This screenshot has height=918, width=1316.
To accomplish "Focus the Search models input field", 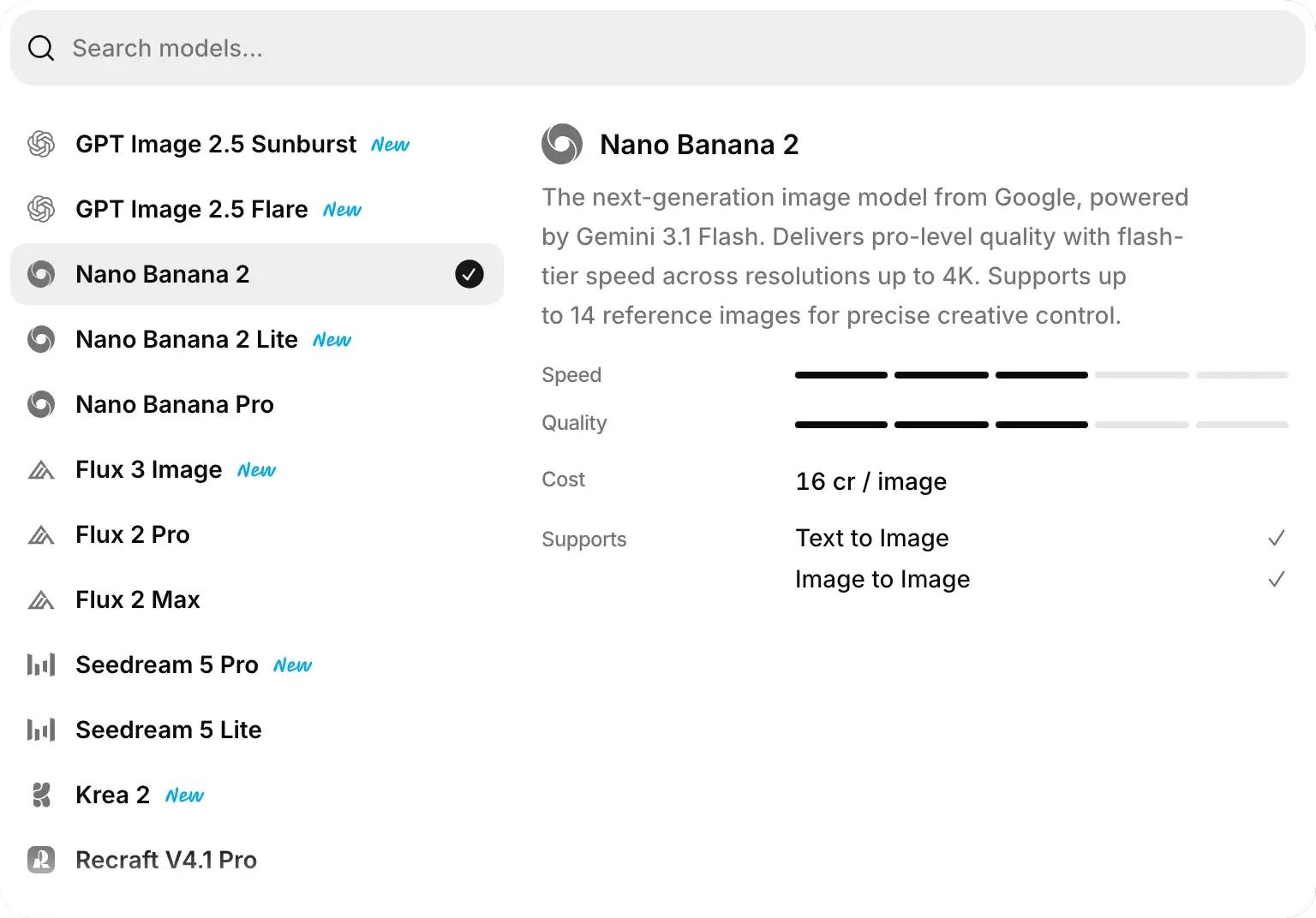I will 658,48.
